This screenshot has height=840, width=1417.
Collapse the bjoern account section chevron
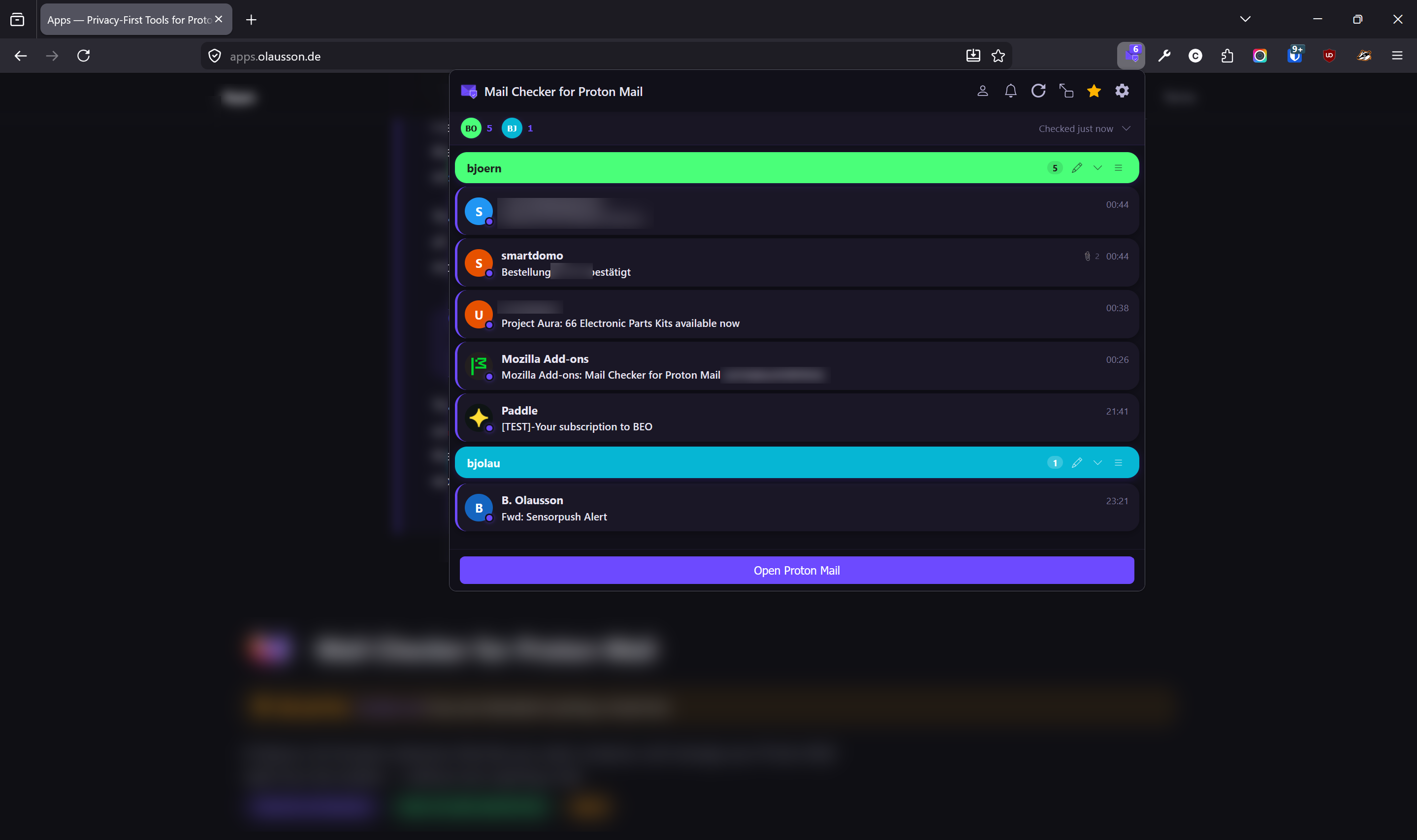tap(1097, 168)
